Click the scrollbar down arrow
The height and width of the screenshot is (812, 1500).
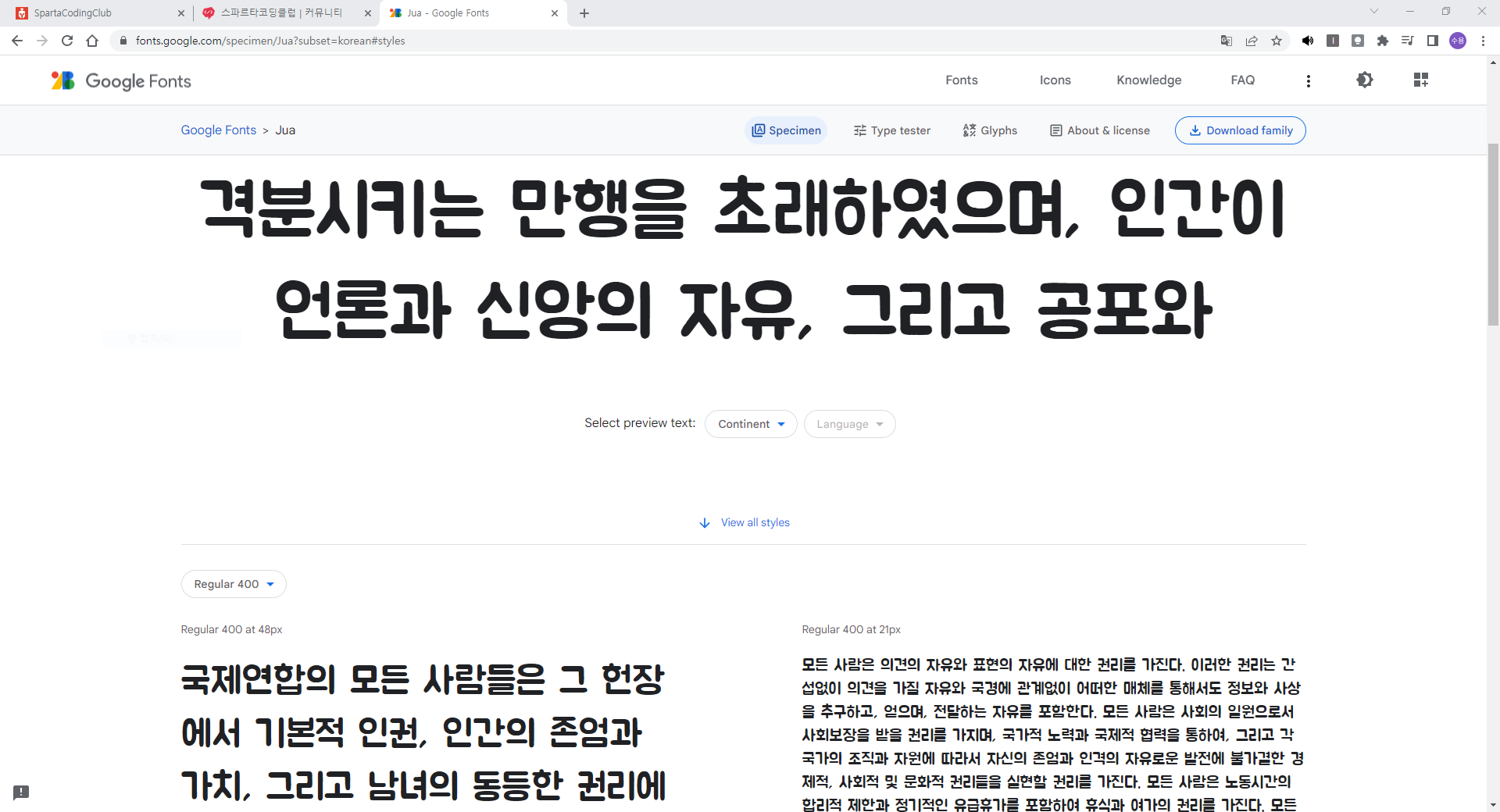tap(1493, 805)
